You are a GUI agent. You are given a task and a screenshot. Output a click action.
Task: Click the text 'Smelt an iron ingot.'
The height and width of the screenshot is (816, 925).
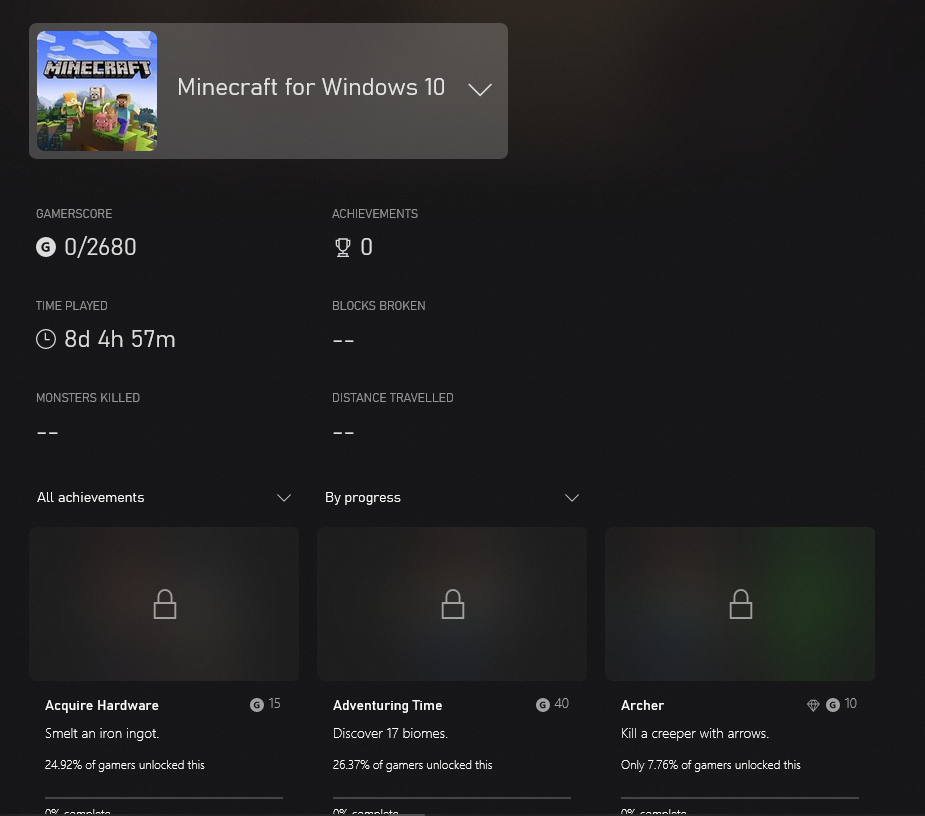[102, 733]
